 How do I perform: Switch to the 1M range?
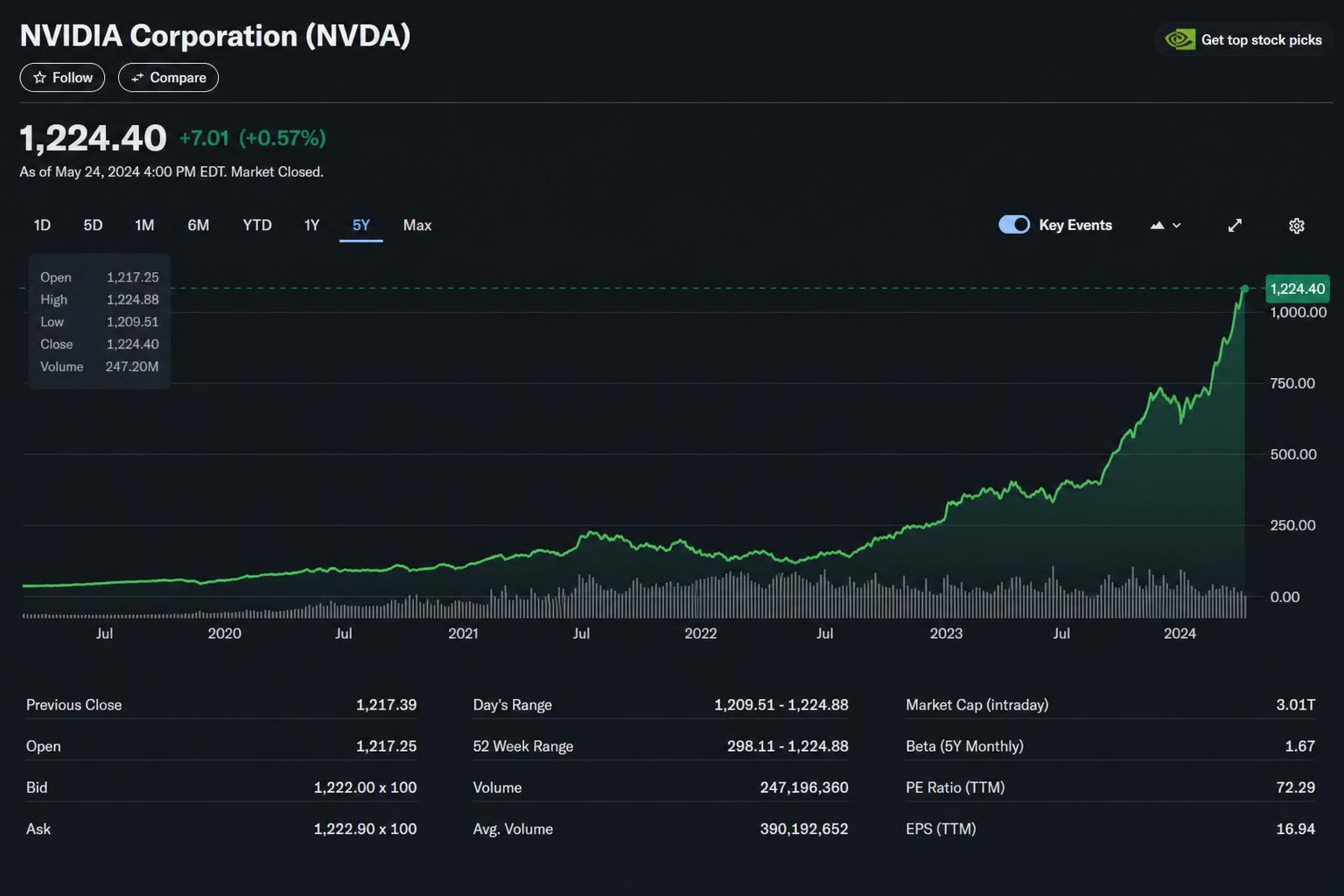[144, 225]
